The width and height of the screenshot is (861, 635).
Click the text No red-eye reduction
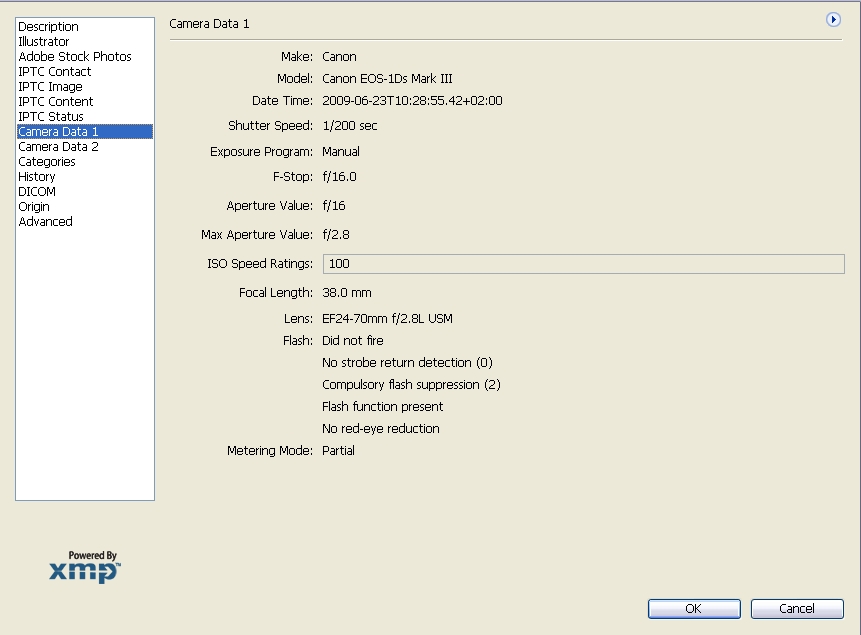pos(381,428)
